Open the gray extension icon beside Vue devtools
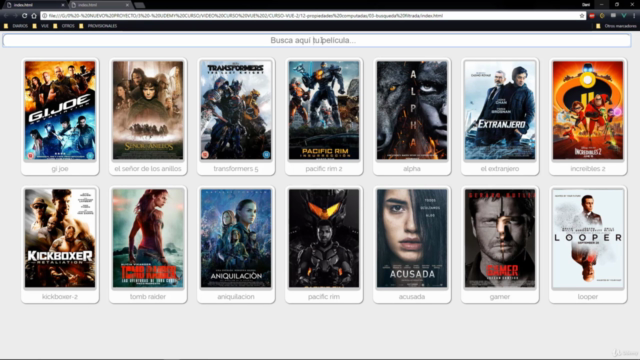 tap(613, 16)
